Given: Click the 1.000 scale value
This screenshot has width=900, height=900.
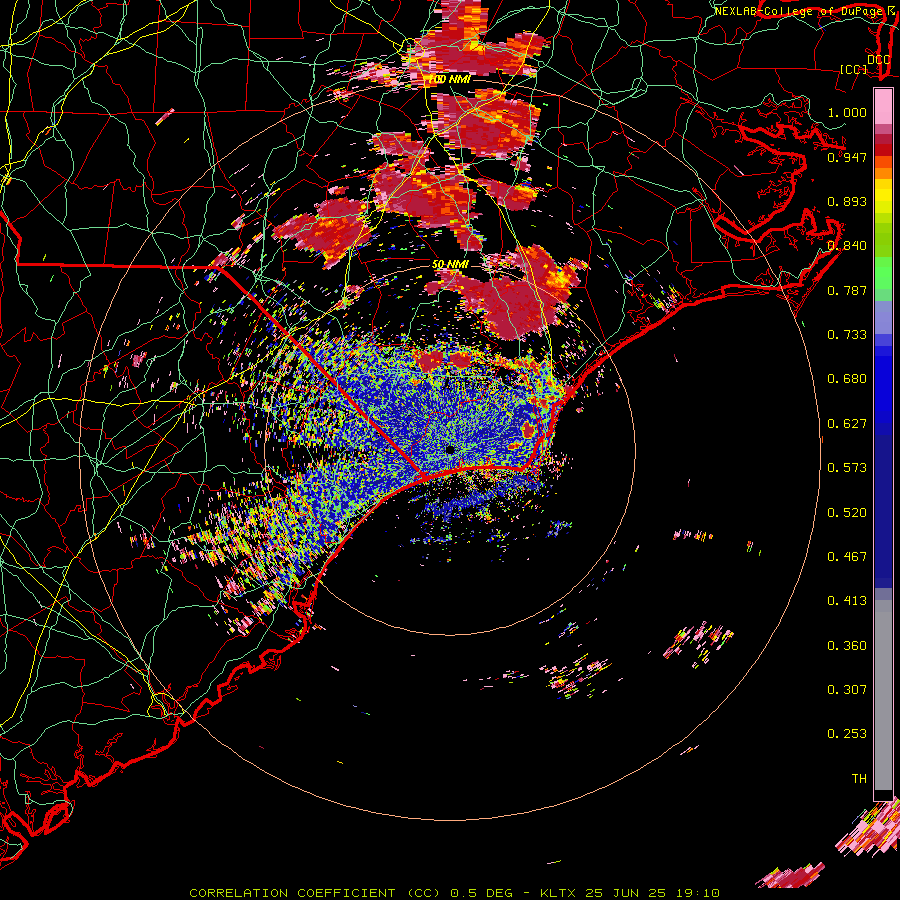Looking at the screenshot, I should [x=847, y=112].
